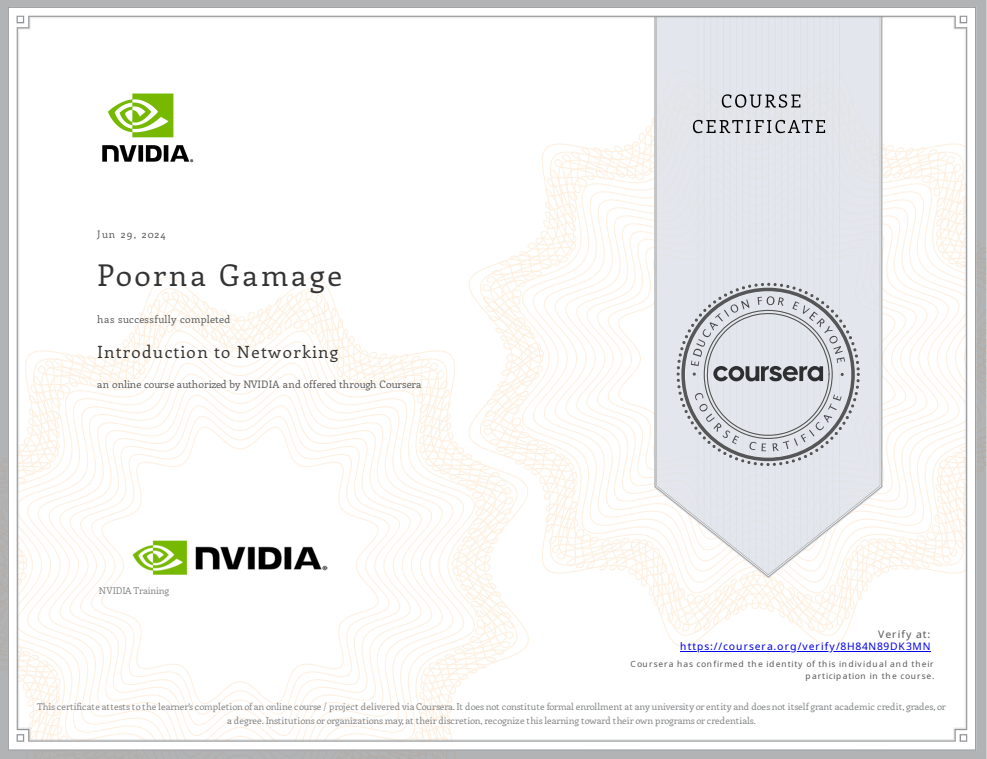Click the NVIDIA Training logo at bottom

tap(230, 558)
